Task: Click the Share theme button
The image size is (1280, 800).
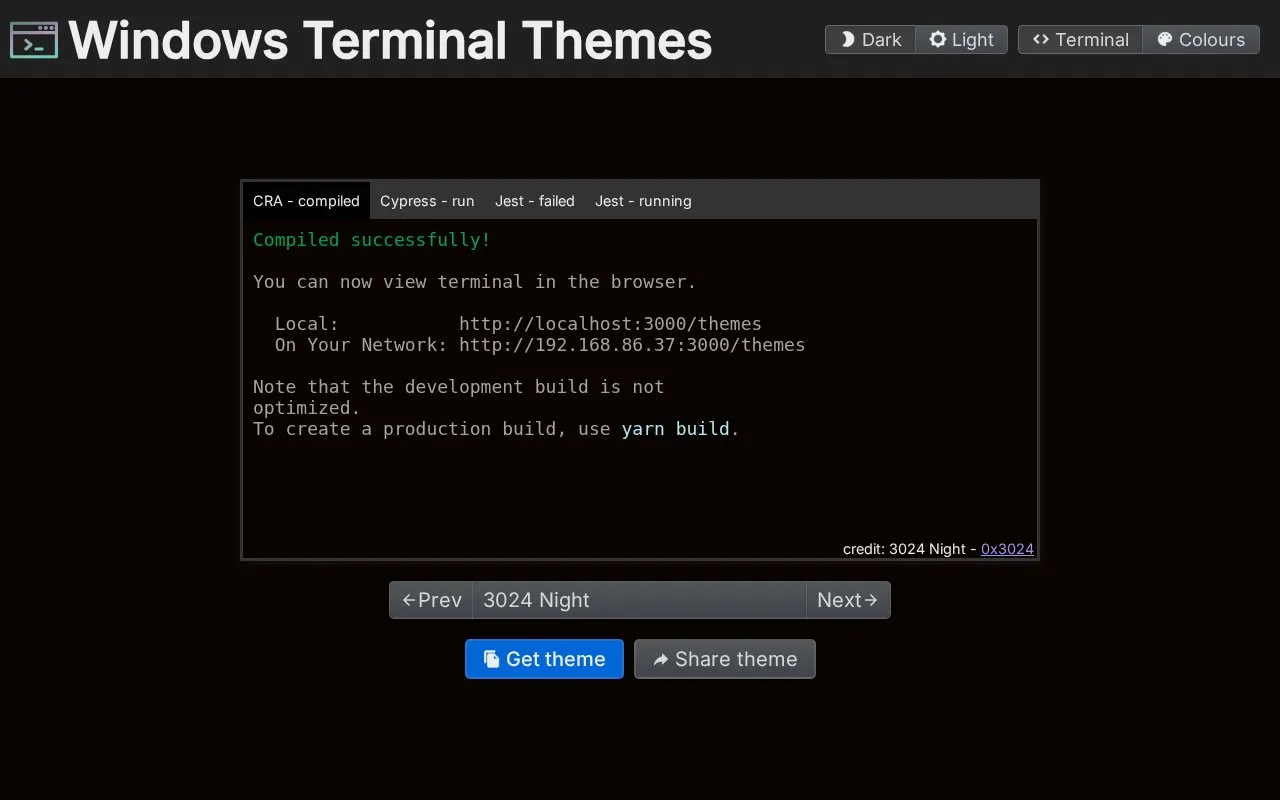Action: (x=725, y=659)
